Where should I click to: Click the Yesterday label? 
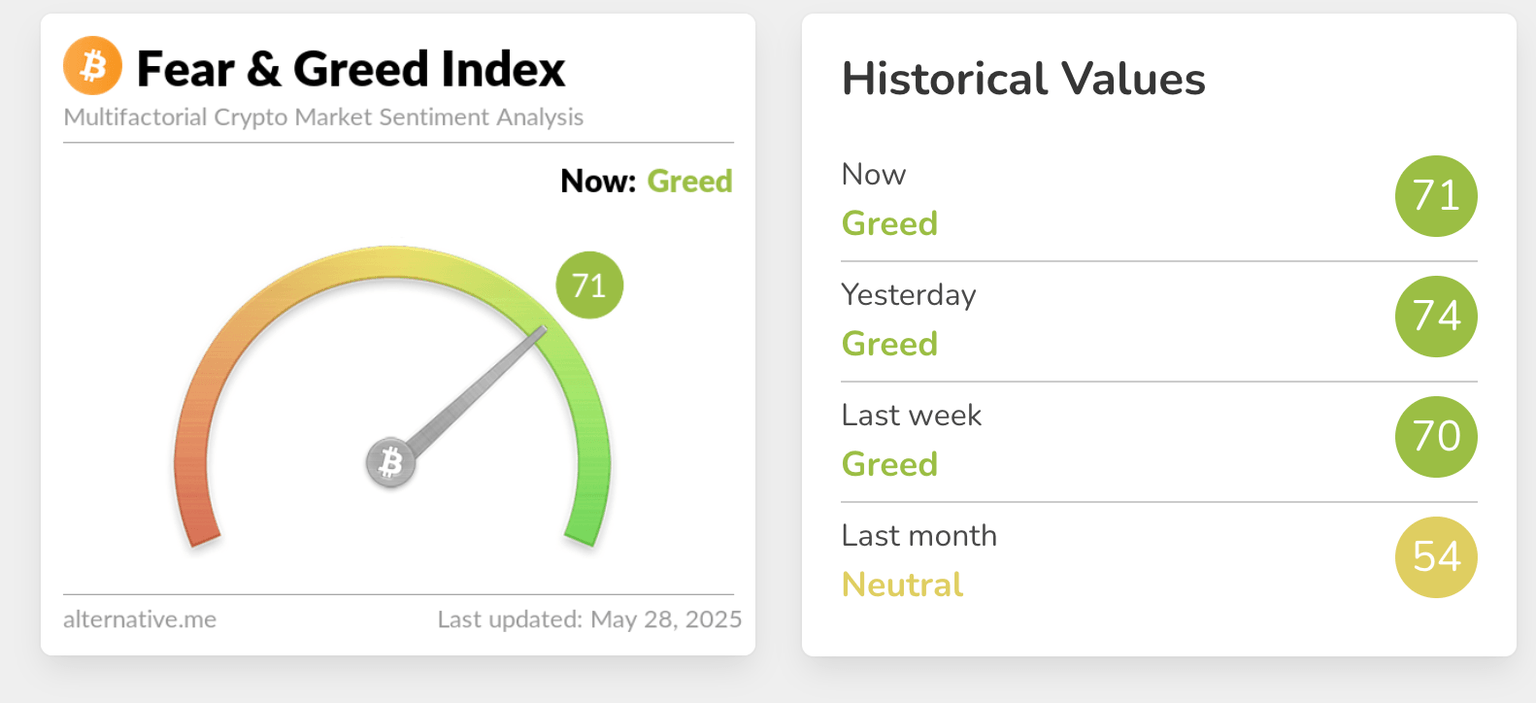[x=908, y=295]
